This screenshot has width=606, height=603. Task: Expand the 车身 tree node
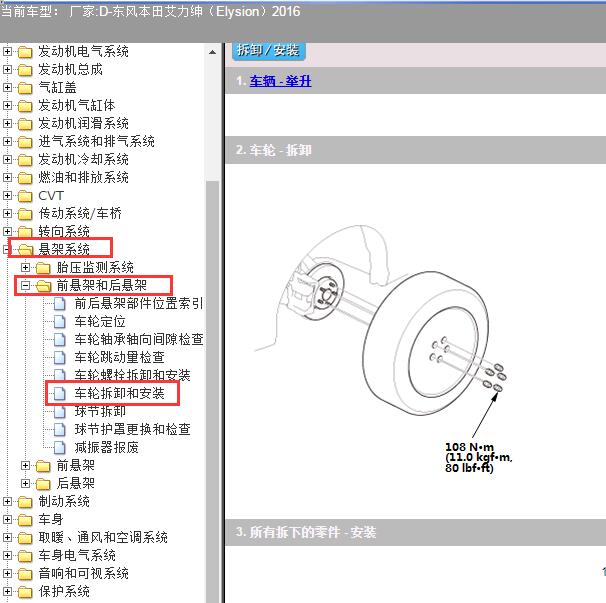(x=7, y=520)
